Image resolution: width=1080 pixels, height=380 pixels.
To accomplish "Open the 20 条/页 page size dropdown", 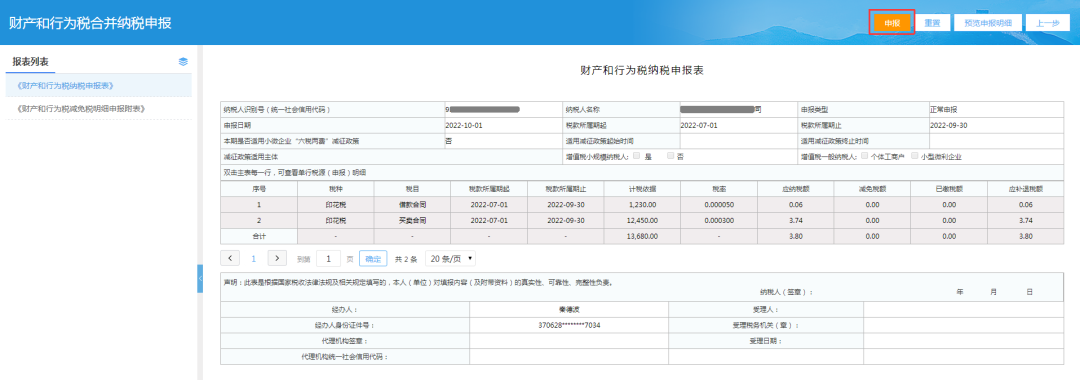I will [450, 259].
